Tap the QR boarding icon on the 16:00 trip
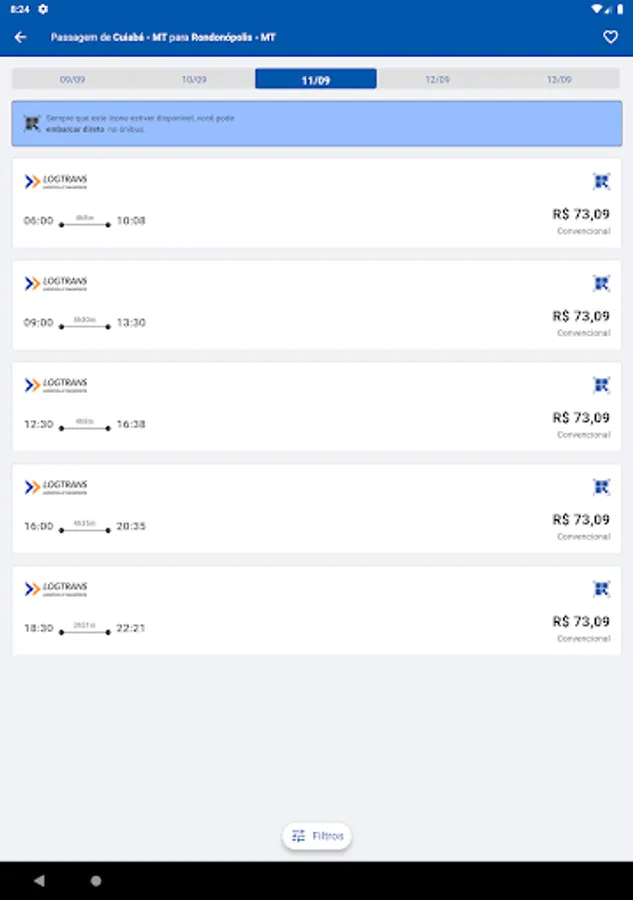This screenshot has height=900, width=633. [601, 486]
